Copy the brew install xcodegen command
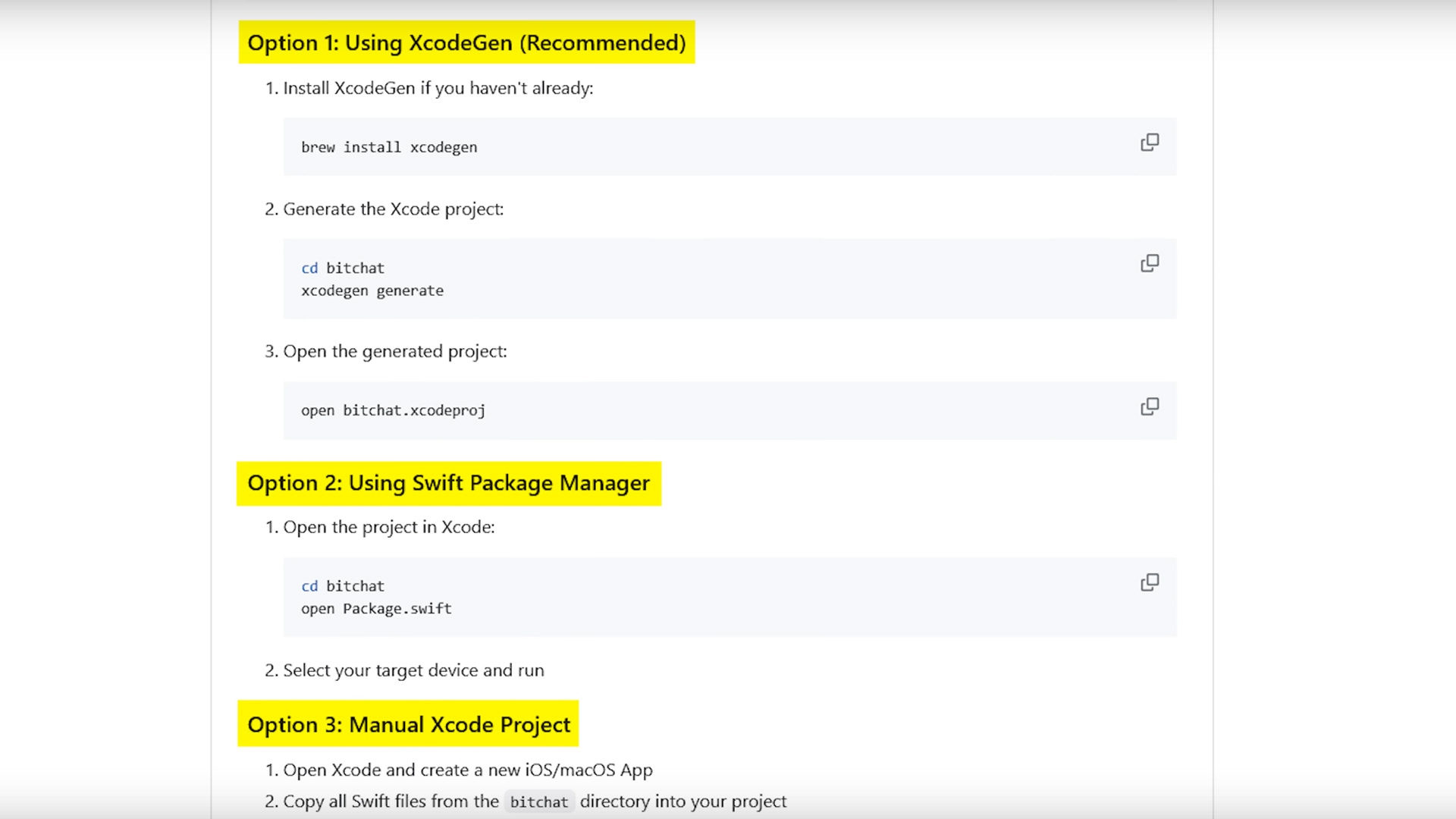The image size is (1456, 819). pos(1150,143)
